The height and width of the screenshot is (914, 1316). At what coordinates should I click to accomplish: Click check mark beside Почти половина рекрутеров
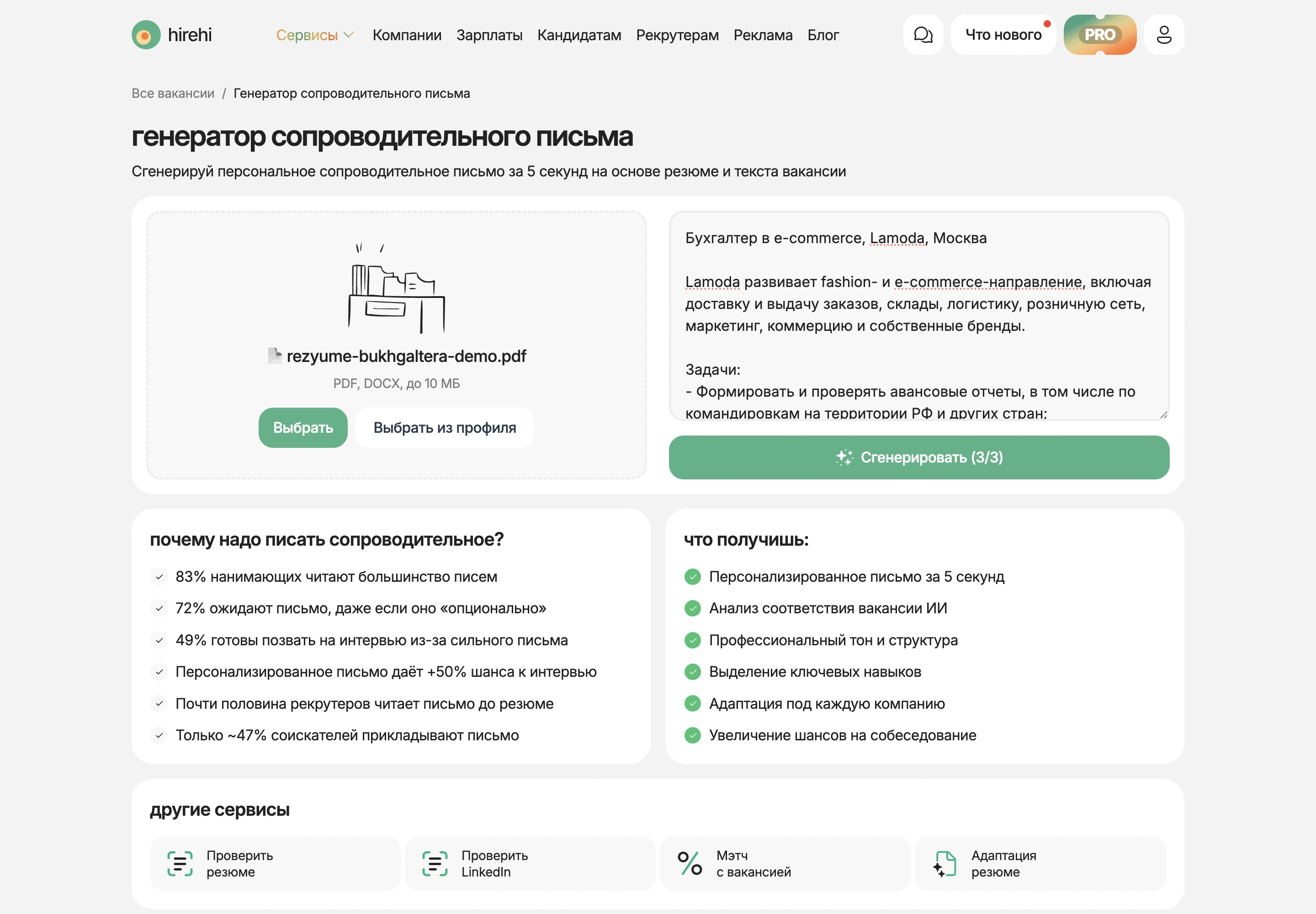[159, 703]
